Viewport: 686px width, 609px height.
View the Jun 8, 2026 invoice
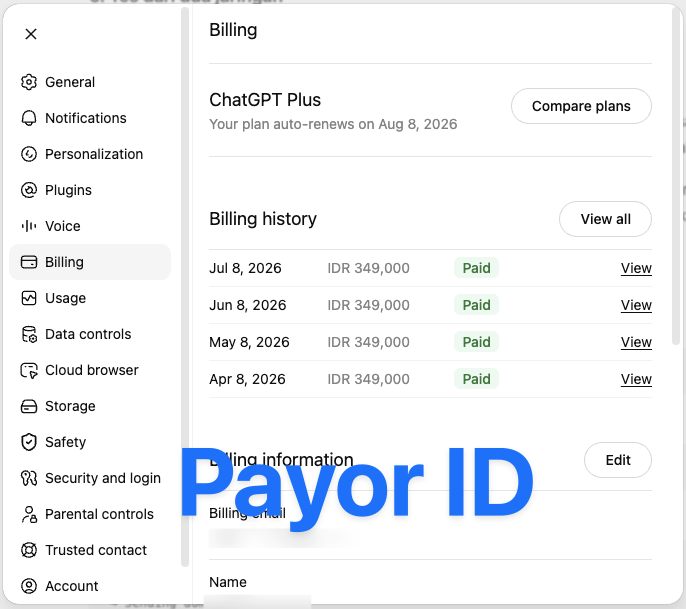coord(636,305)
